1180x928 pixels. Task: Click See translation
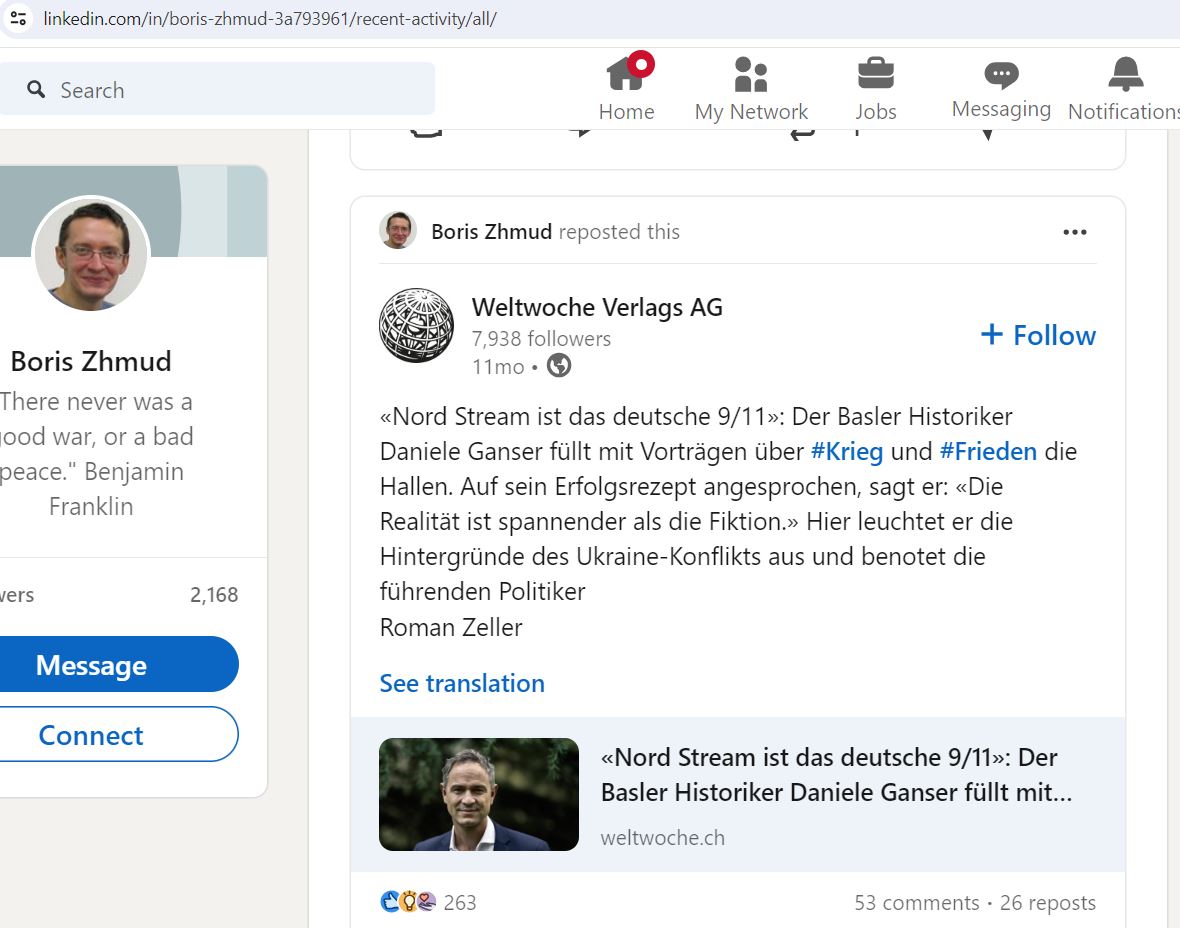pos(462,683)
